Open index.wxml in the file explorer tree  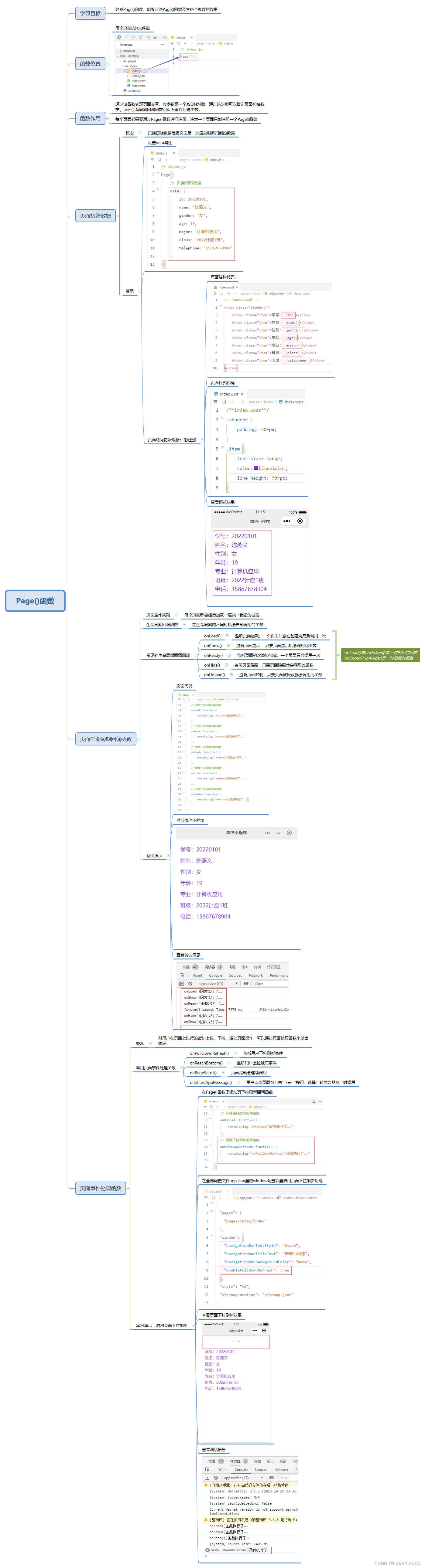tap(138, 81)
